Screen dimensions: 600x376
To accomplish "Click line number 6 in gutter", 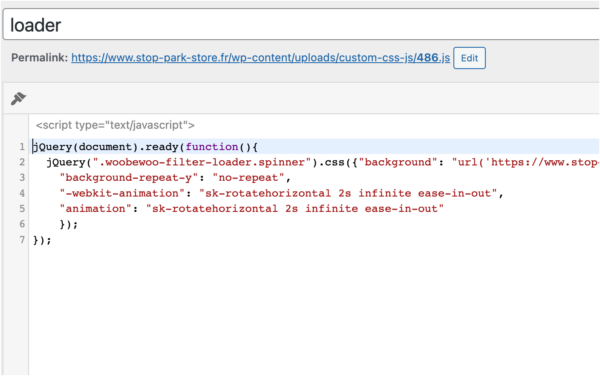I will 22,224.
